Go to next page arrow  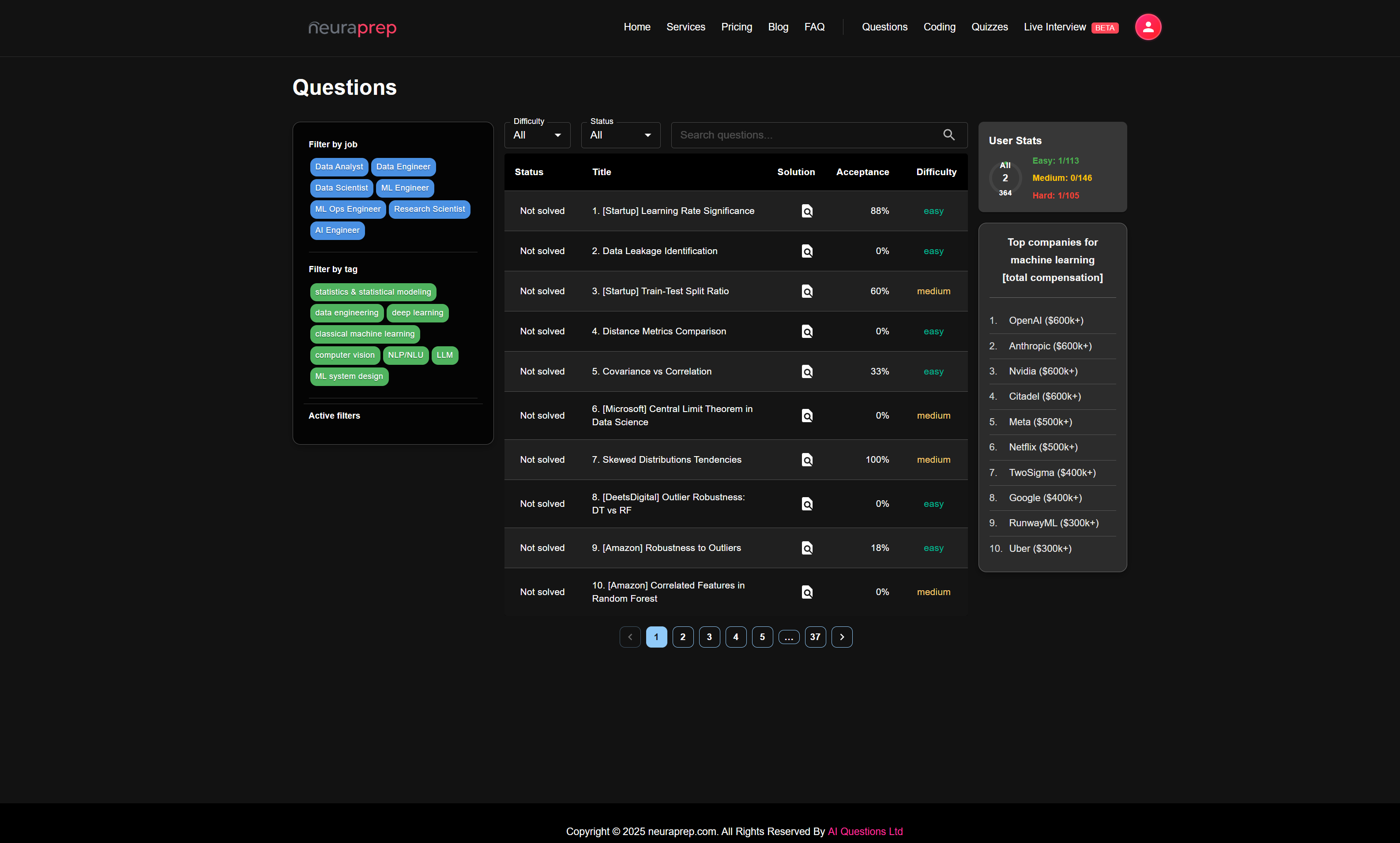842,637
